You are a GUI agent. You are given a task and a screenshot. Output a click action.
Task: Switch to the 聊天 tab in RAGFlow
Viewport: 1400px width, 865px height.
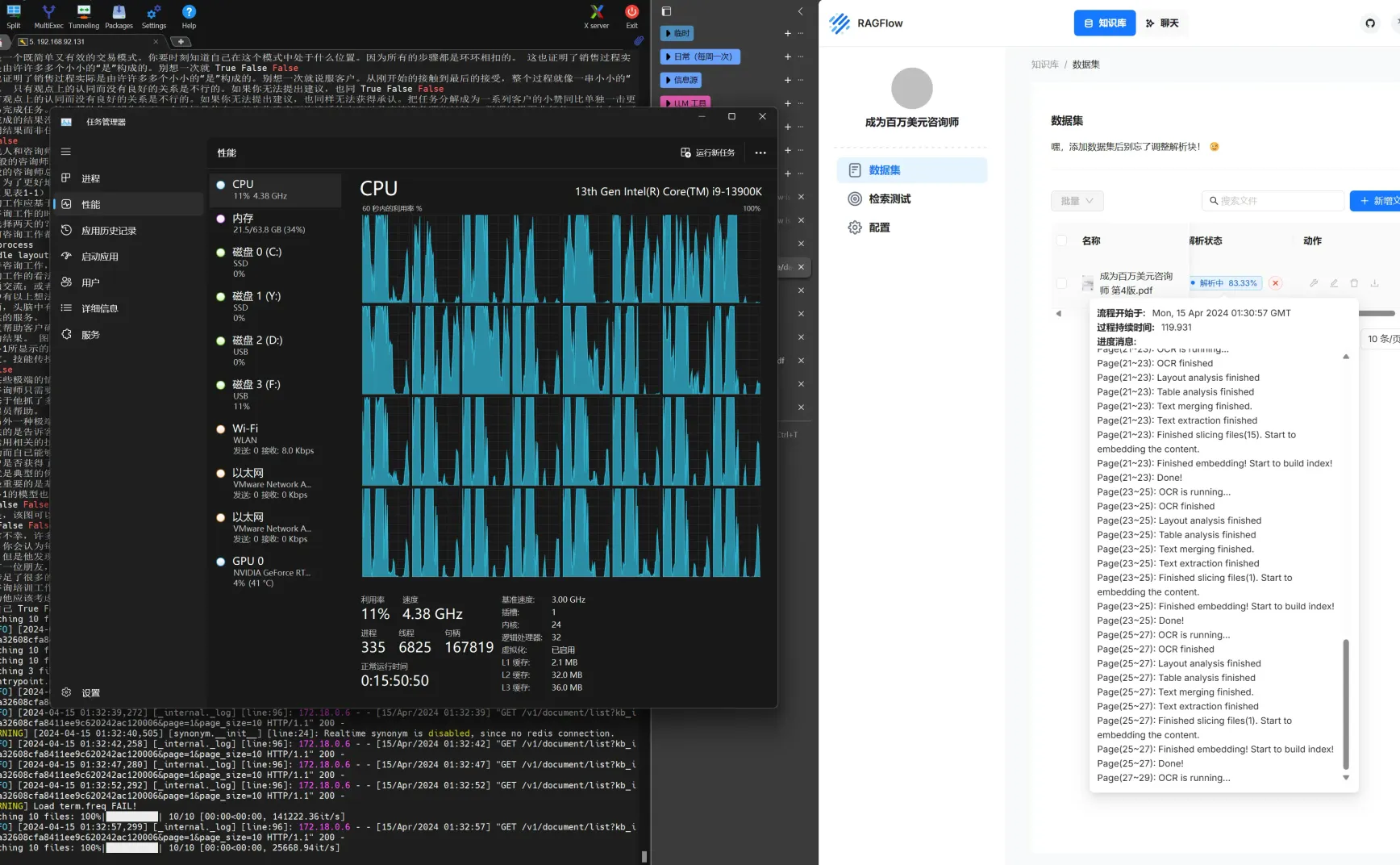tap(1162, 23)
